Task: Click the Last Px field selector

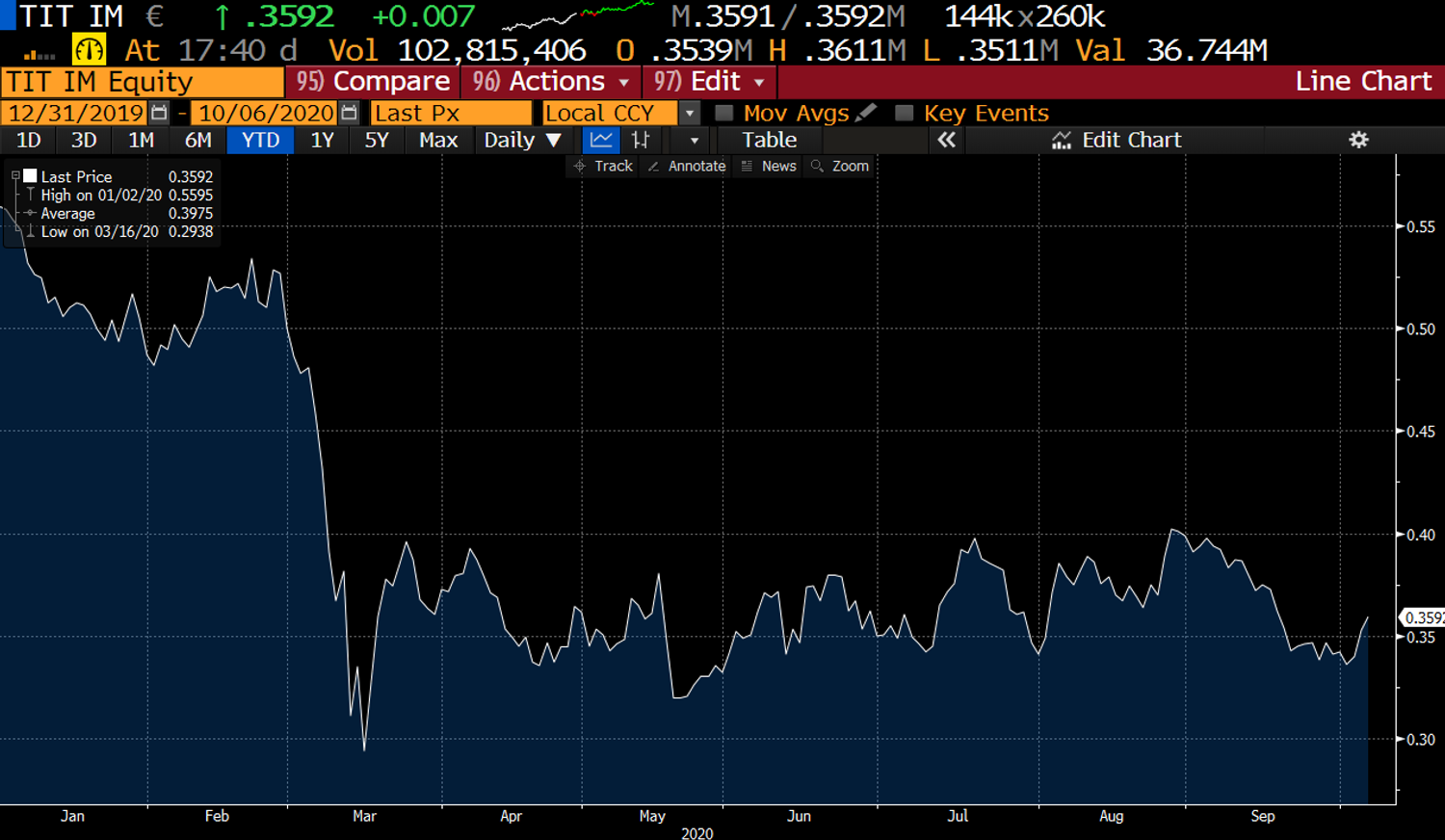Action: tap(451, 114)
